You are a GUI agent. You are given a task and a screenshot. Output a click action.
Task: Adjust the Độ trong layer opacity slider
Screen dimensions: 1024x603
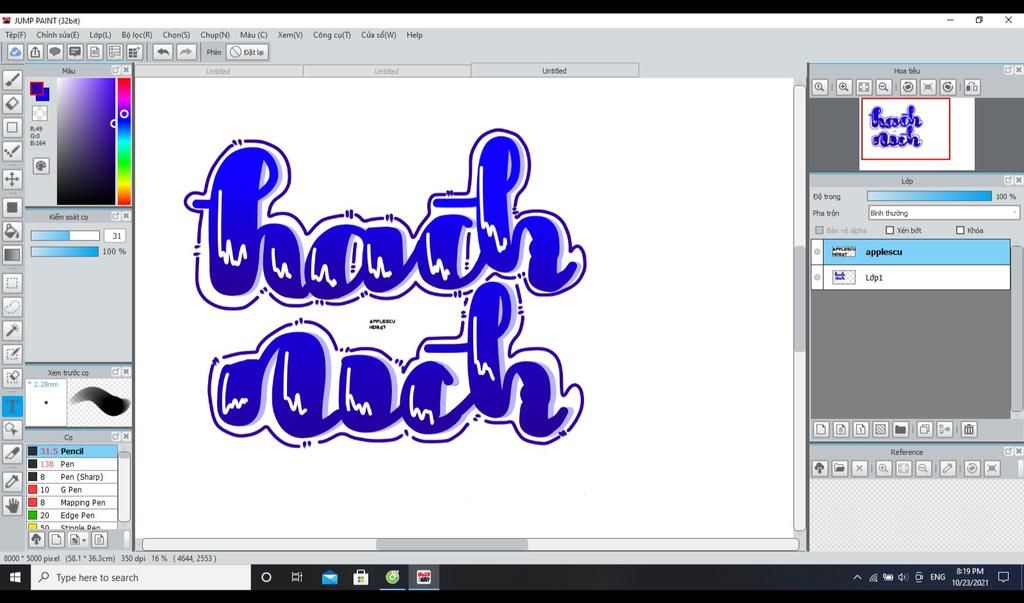[929, 196]
